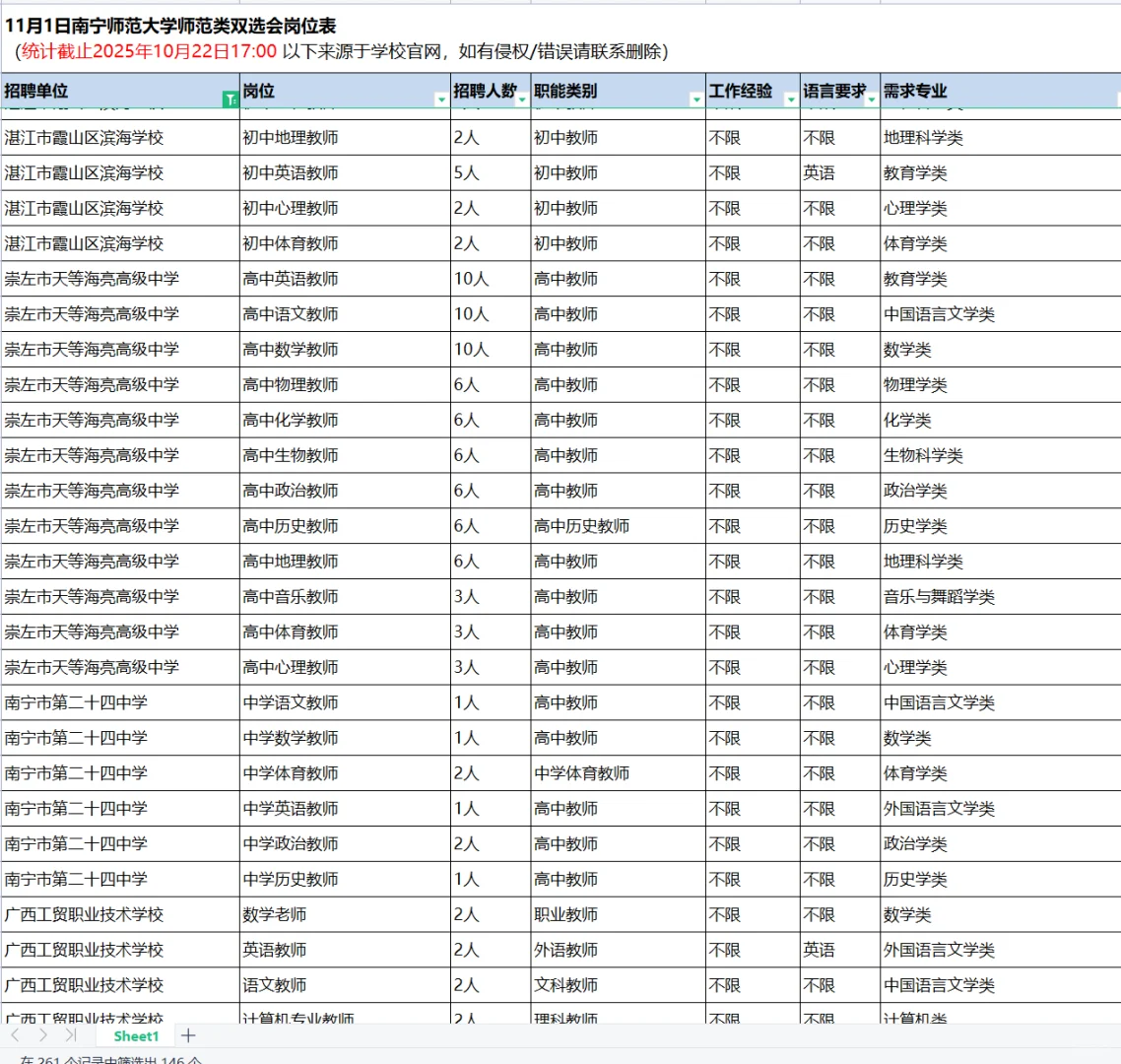Select the 中学政治教师 cell
The image size is (1121, 1064).
click(x=345, y=843)
